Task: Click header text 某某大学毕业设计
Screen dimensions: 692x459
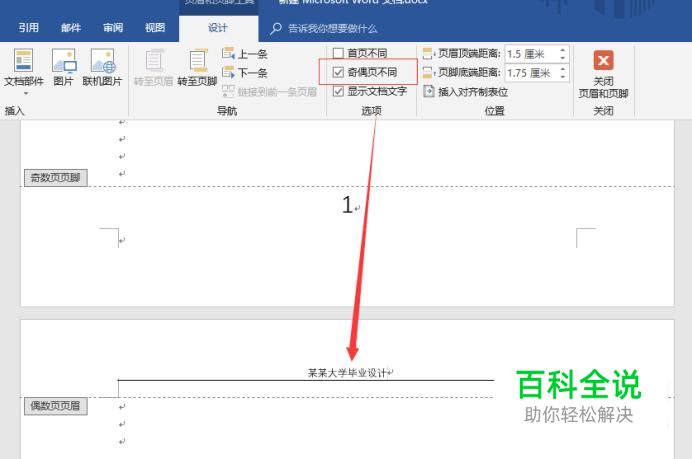Action: [347, 373]
